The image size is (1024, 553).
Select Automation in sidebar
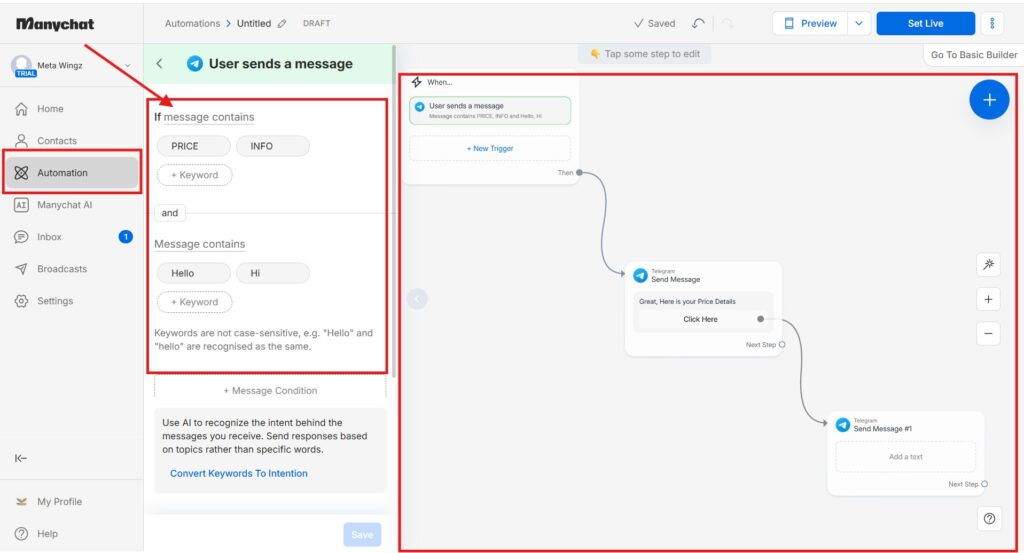coord(72,172)
